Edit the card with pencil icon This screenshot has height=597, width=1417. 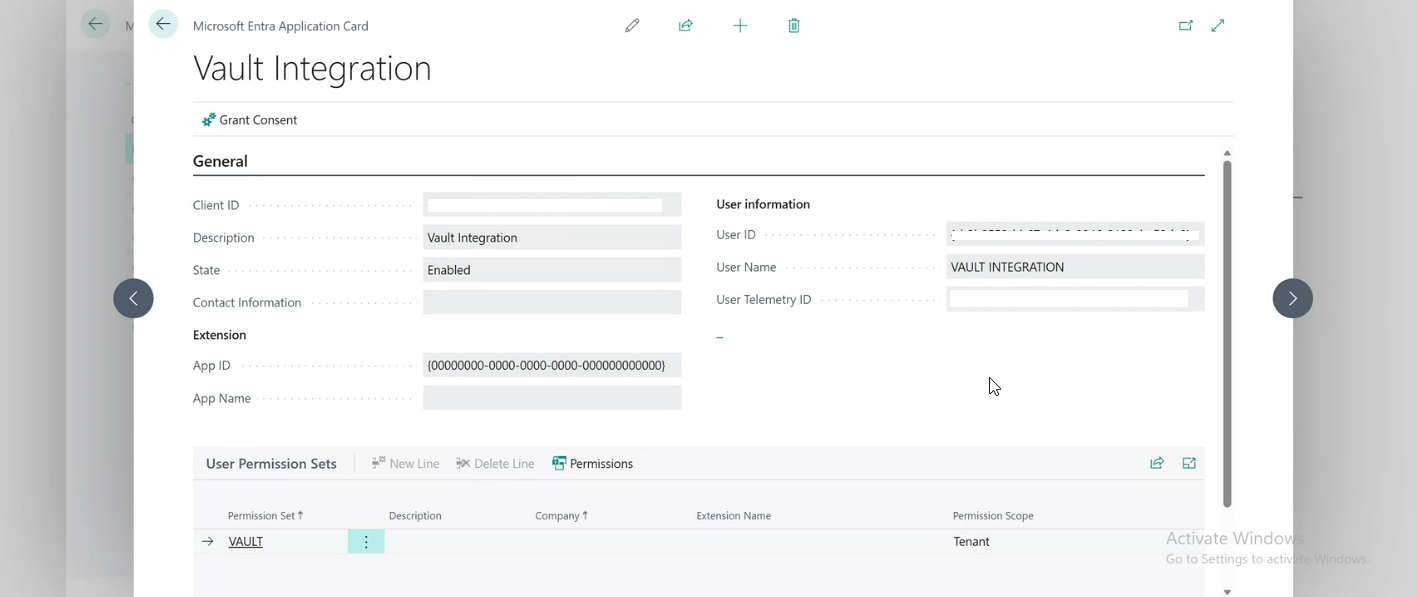(632, 26)
